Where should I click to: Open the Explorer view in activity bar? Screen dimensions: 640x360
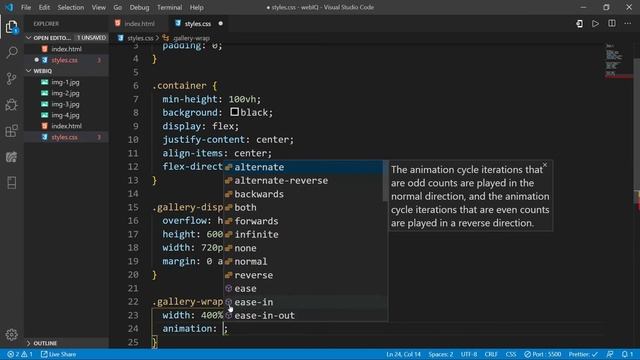tap(11, 27)
